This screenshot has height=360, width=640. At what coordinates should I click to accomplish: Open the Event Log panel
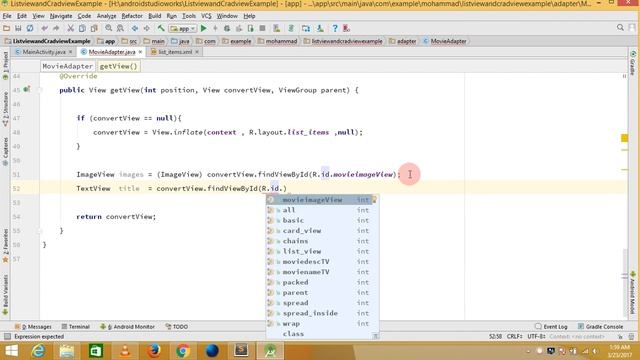pos(551,327)
